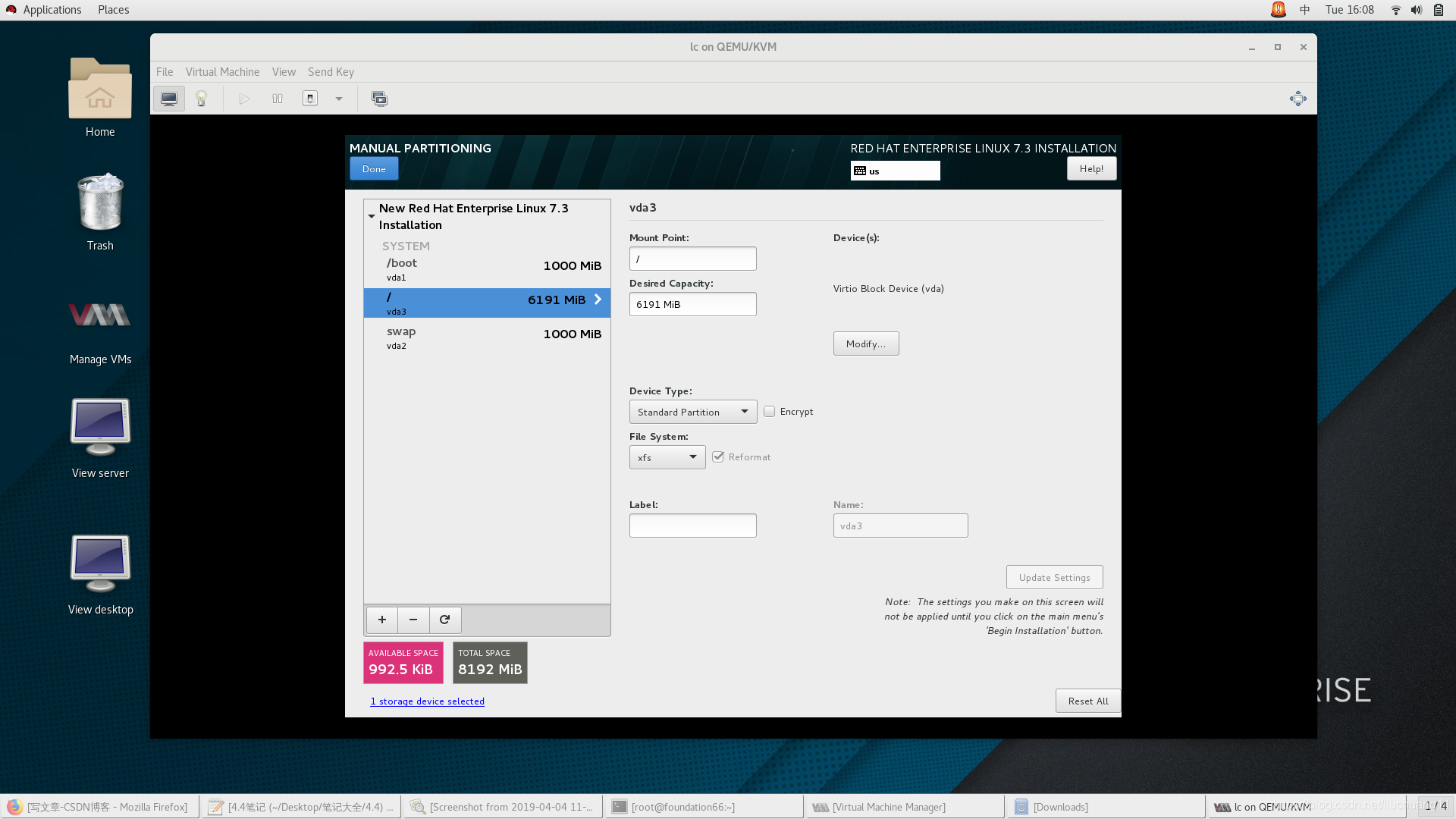This screenshot has width=1456, height=819.
Task: Shut down the virtual machine button
Action: click(x=310, y=99)
